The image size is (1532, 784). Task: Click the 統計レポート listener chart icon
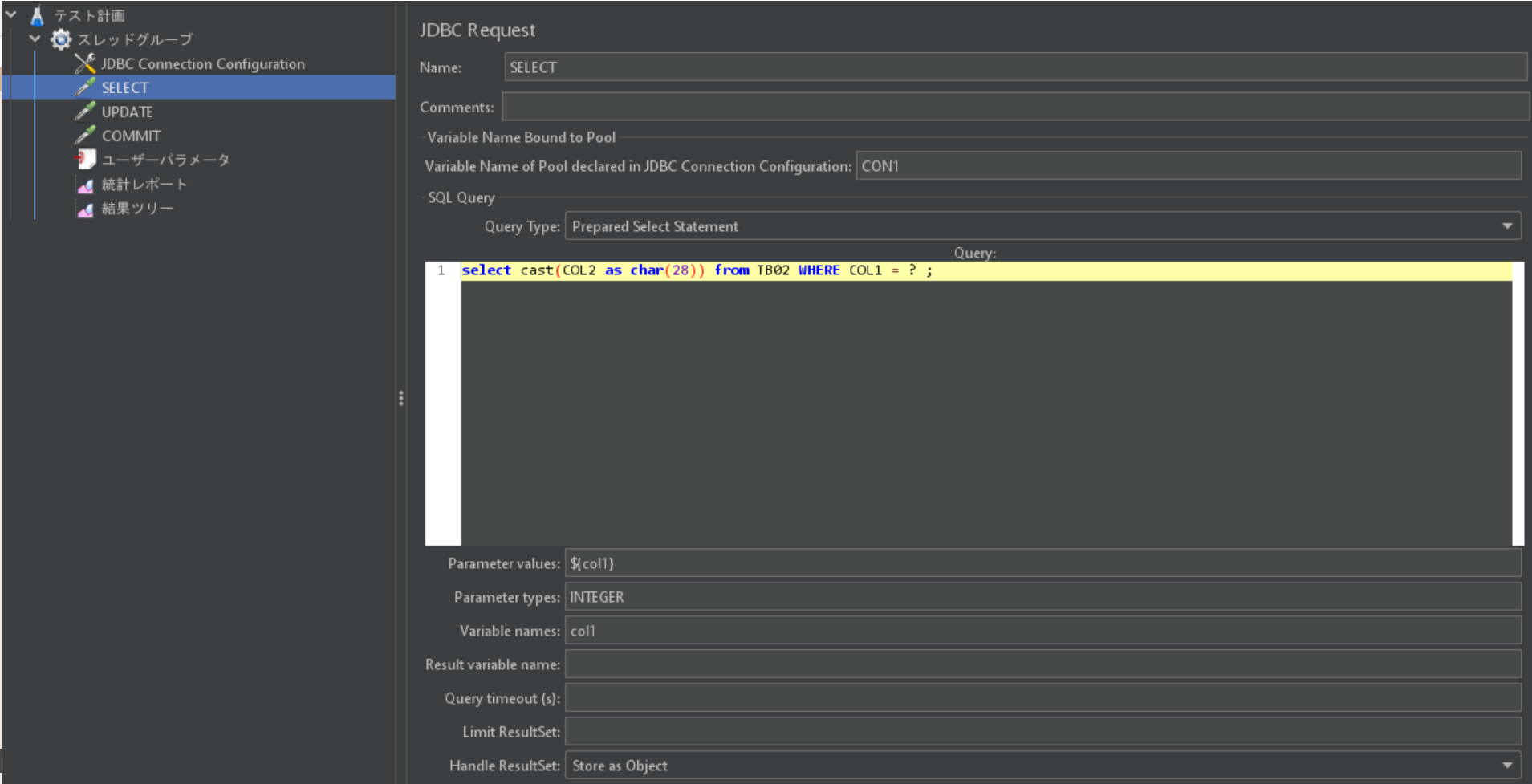tap(85, 185)
